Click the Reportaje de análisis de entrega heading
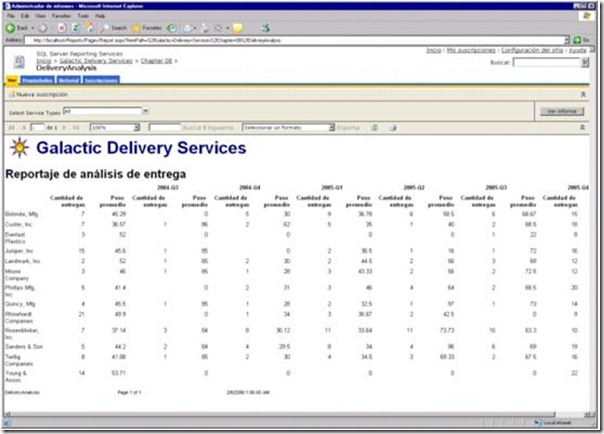 (96, 174)
